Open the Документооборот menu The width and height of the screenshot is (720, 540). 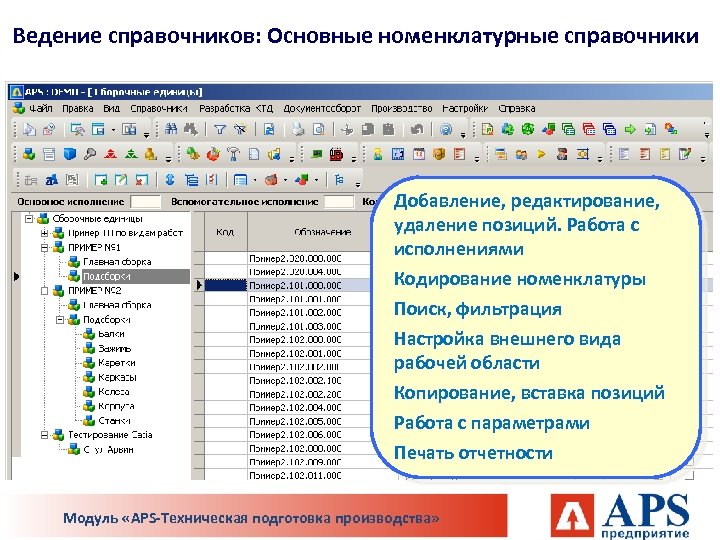(x=322, y=109)
